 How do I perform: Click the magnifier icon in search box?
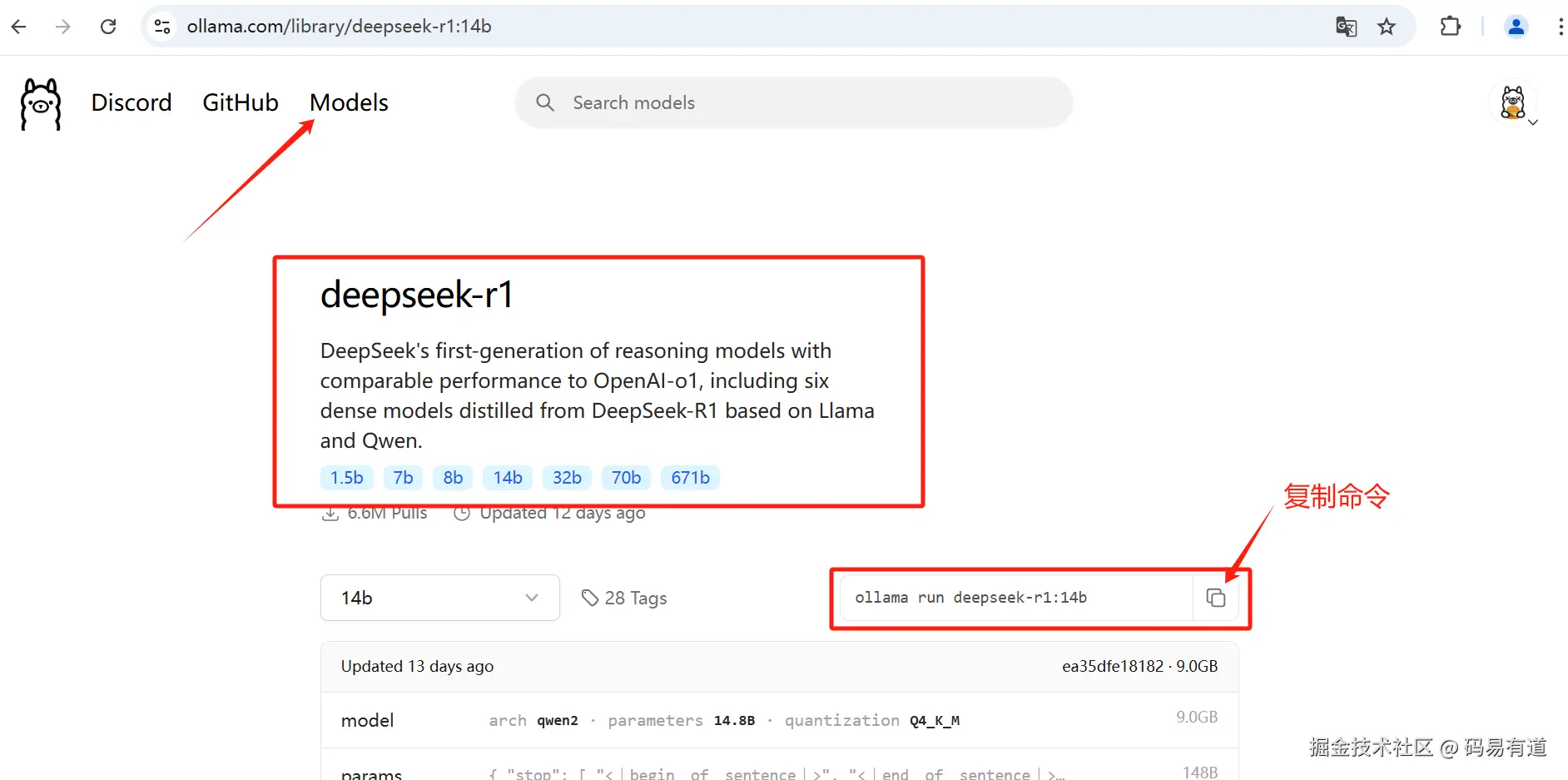[x=545, y=102]
